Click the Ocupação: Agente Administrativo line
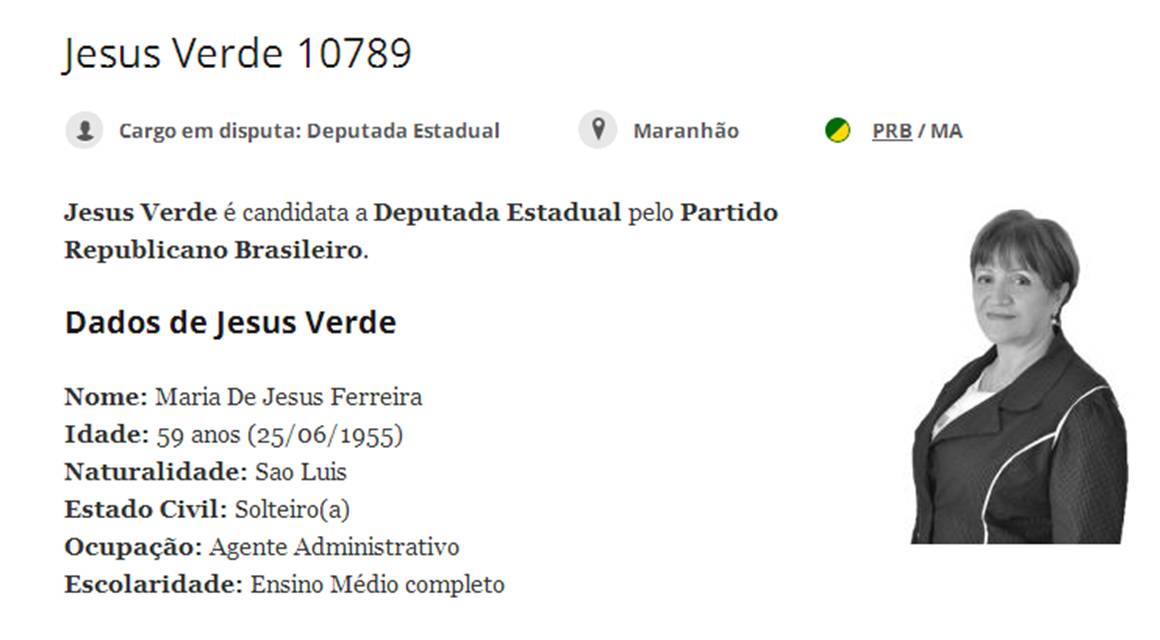The width and height of the screenshot is (1160, 640). coord(261,547)
